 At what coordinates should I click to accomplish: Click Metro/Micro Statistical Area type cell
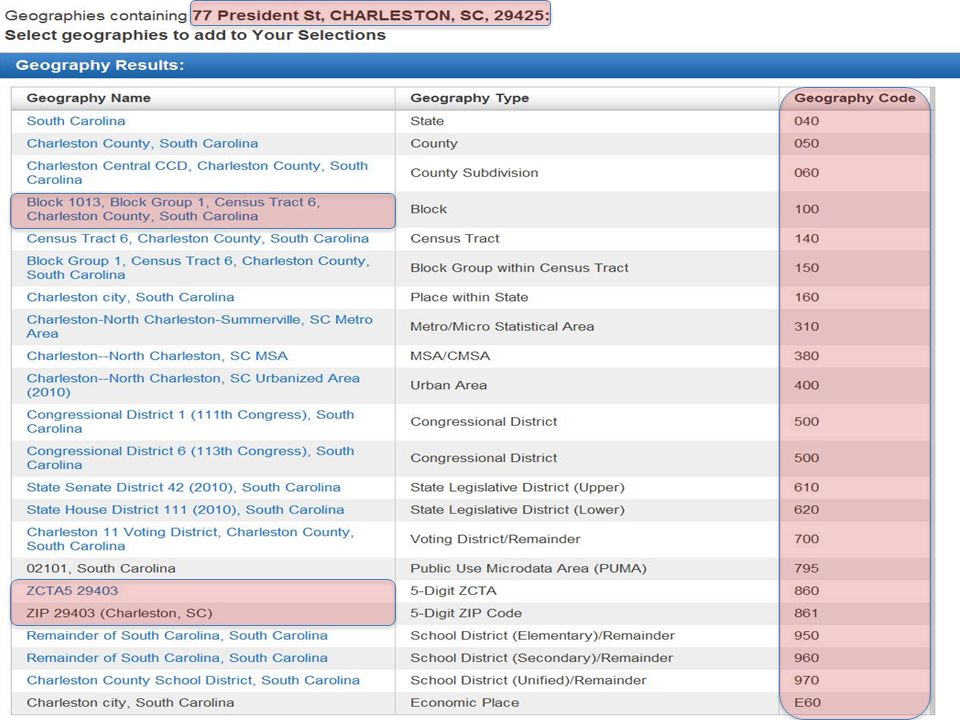pyautogui.click(x=502, y=326)
